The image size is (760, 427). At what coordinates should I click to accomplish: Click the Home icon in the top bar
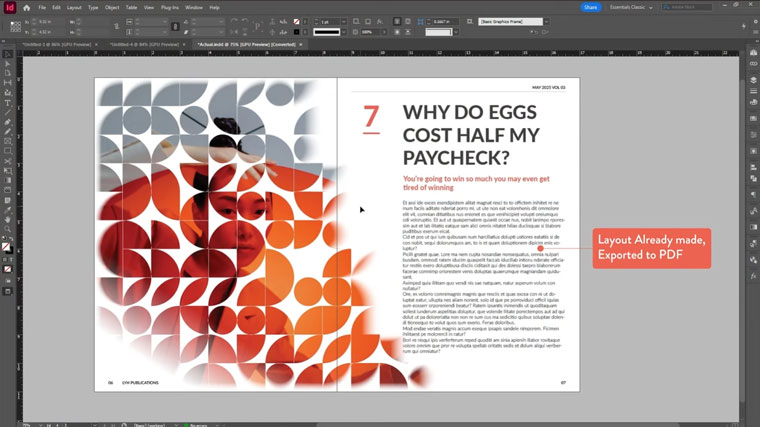point(26,8)
